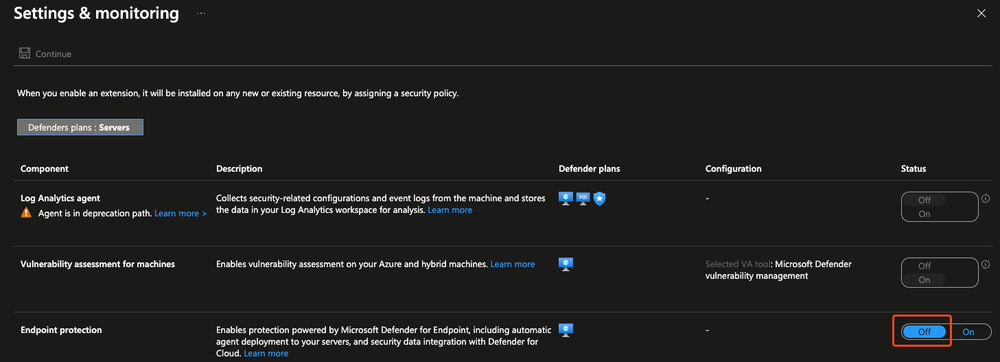
Task: Set Endpoint protection status to Off
Action: (924, 331)
